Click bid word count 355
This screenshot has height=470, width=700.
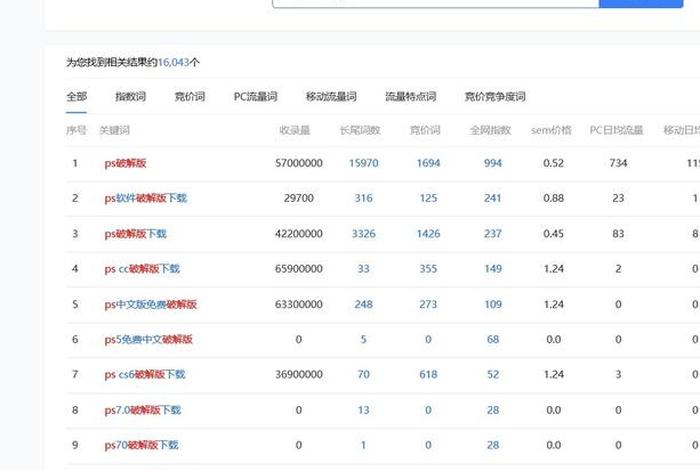428,269
